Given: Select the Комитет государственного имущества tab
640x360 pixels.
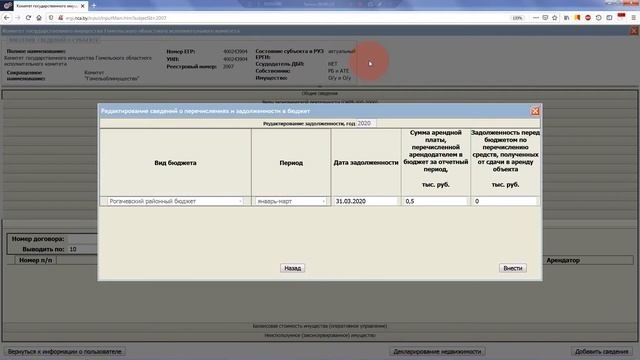Looking at the screenshot, I should (x=46, y=6).
